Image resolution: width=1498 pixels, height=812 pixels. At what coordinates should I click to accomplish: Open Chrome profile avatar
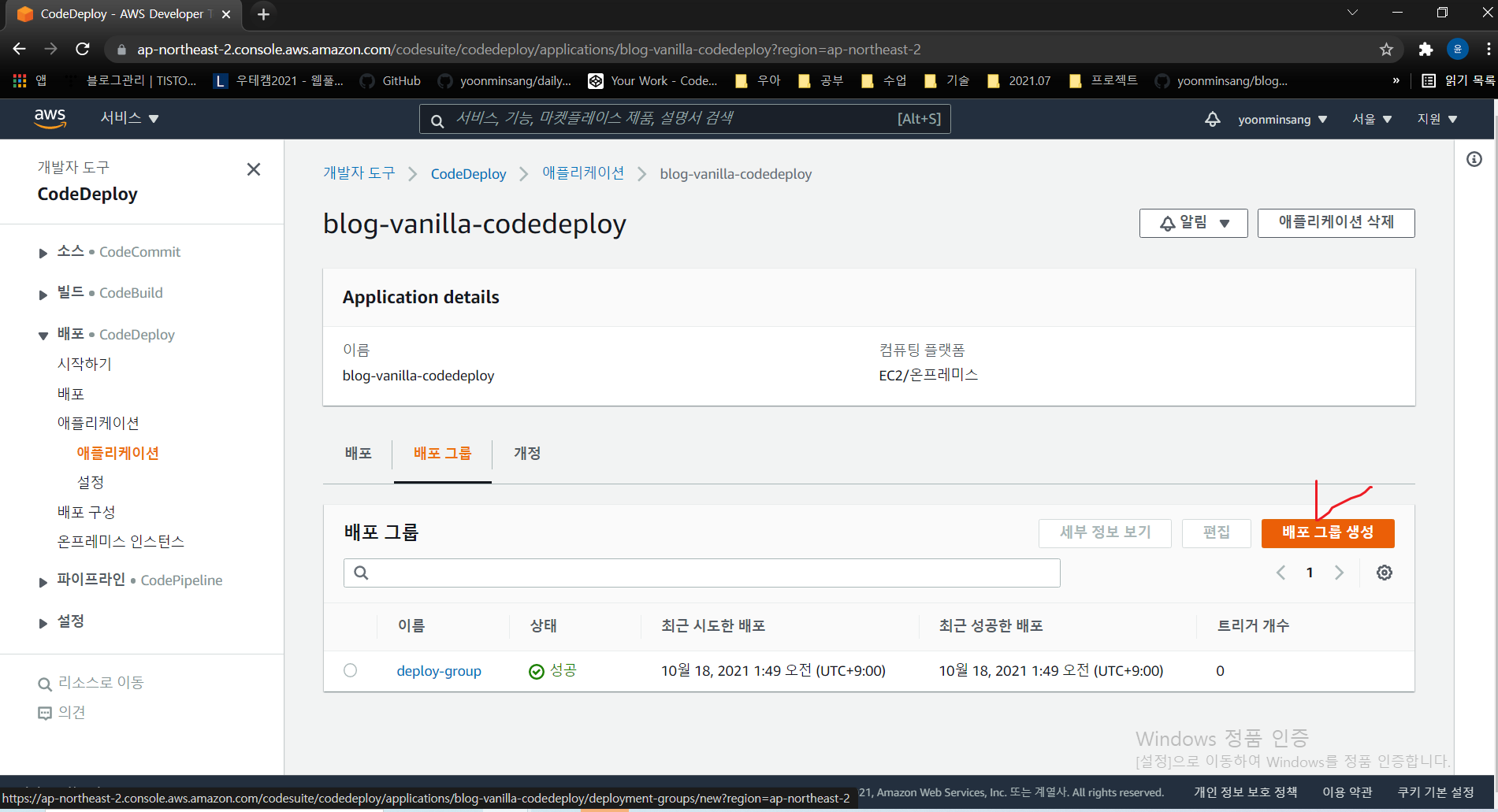point(1458,49)
